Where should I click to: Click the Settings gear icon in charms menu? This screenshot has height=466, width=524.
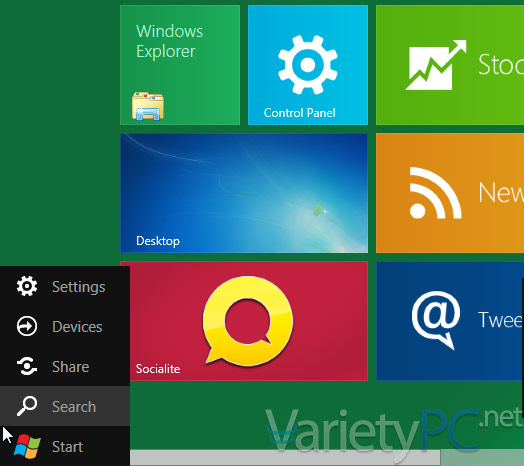(27, 286)
